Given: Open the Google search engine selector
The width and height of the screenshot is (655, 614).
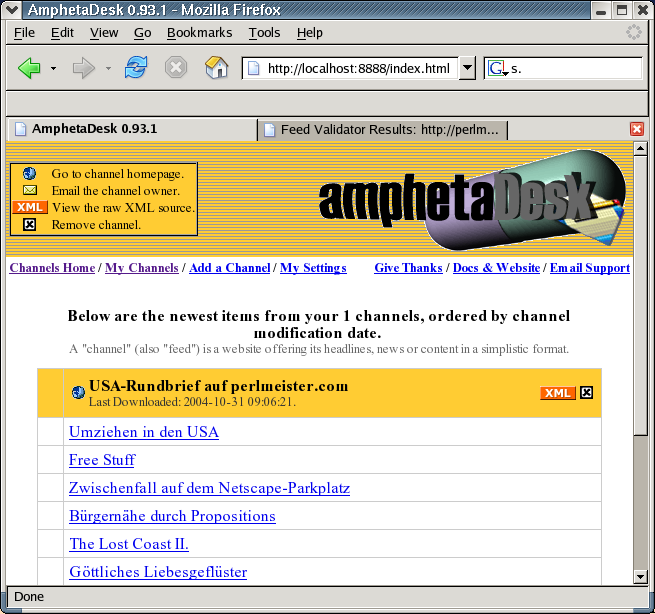Looking at the screenshot, I should pyautogui.click(x=498, y=69).
